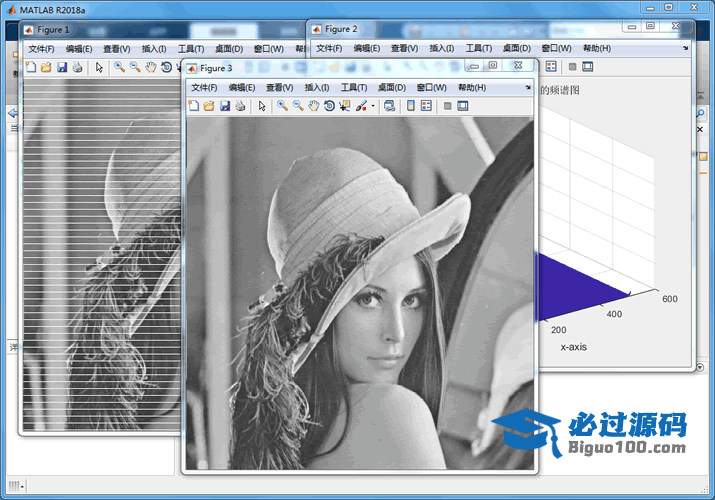The height and width of the screenshot is (500, 715).
Task: Open 窗口(W) menu in Figure 1
Action: point(269,49)
